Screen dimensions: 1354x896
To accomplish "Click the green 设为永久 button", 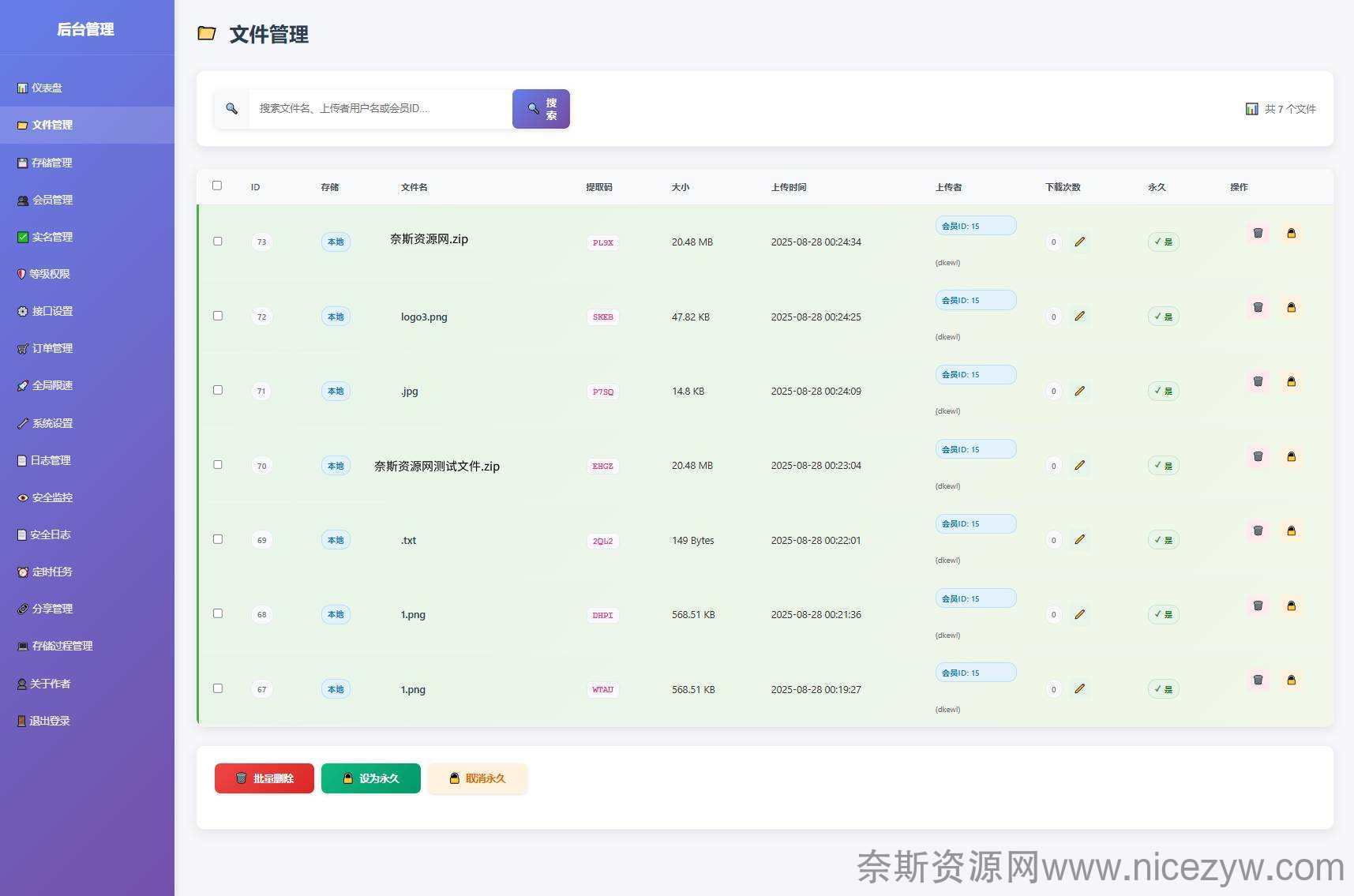I will pos(370,778).
